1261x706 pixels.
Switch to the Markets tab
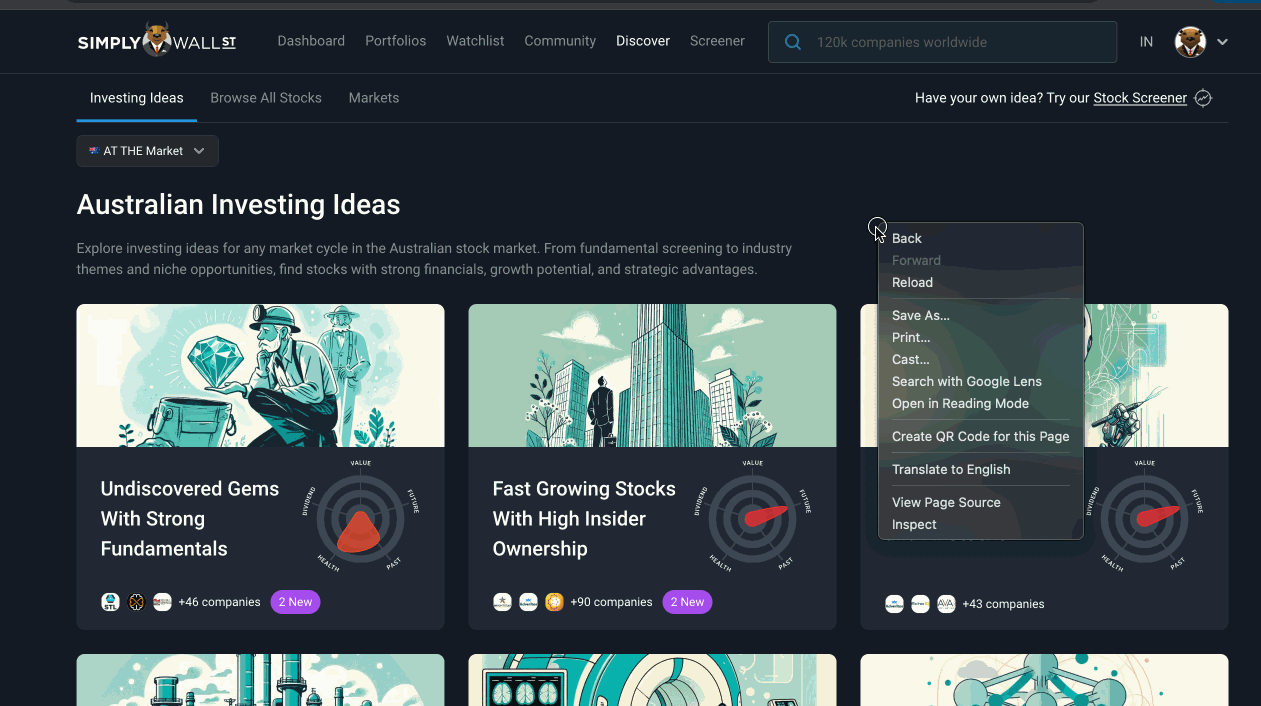374,98
